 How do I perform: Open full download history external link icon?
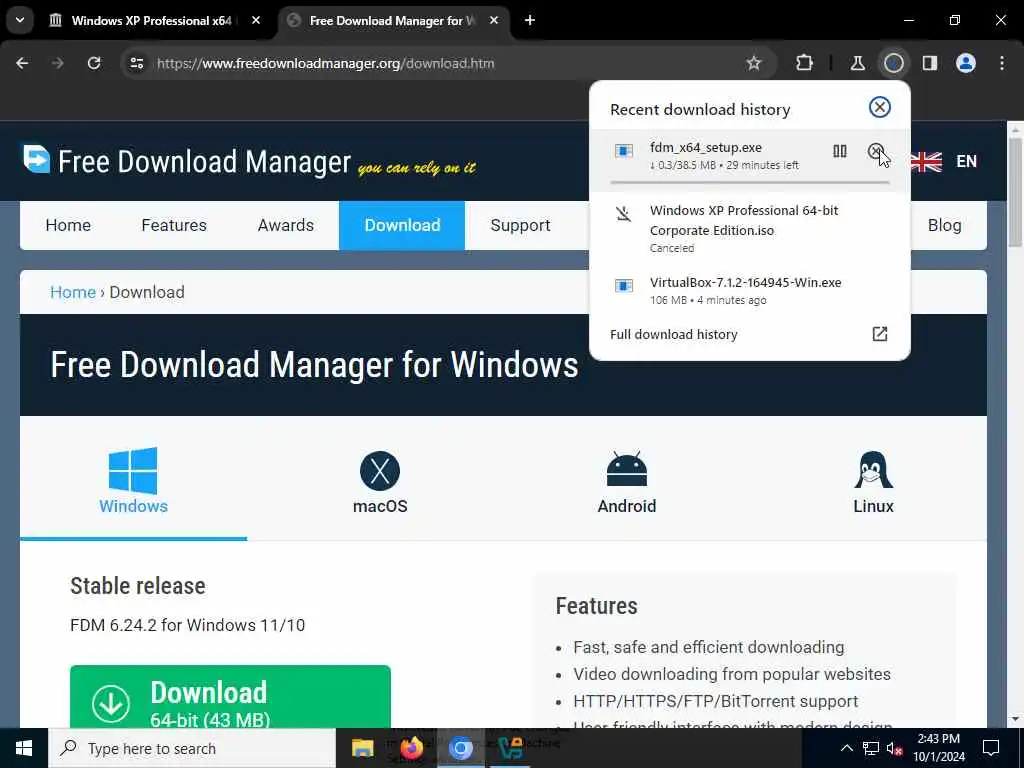880,334
